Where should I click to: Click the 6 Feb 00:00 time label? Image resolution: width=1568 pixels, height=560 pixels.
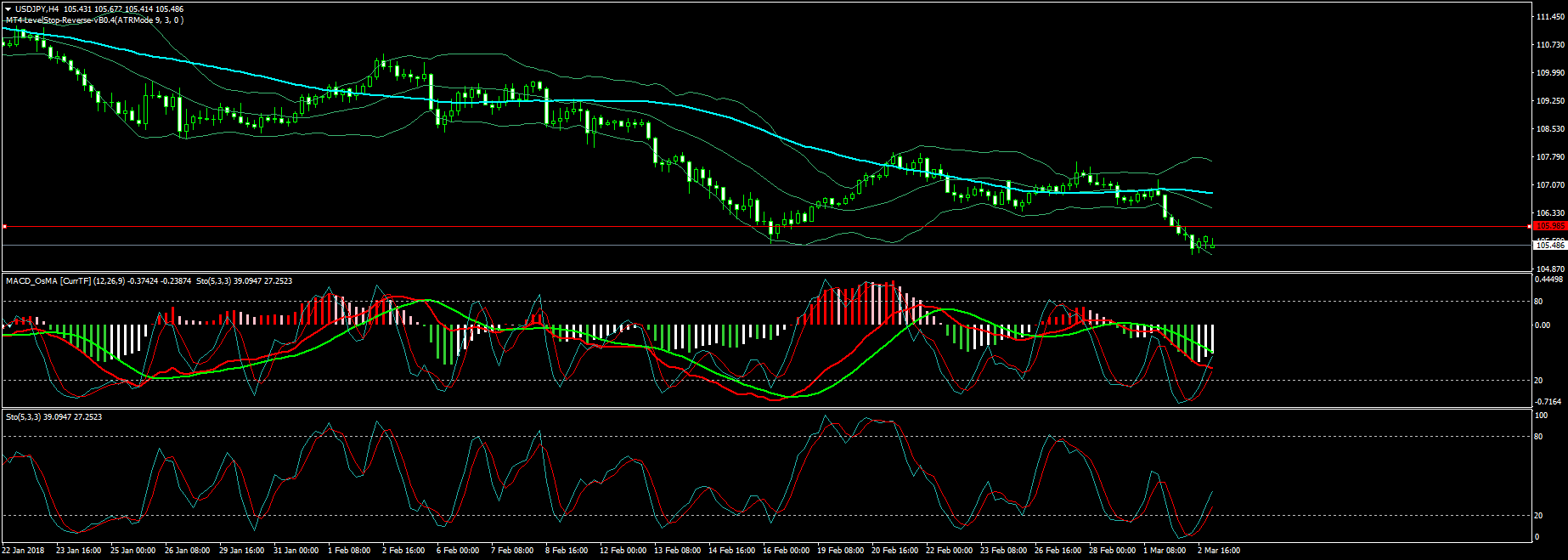tap(458, 551)
